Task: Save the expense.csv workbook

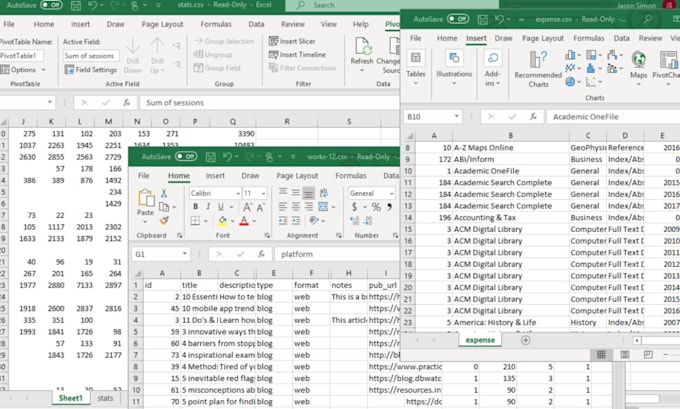Action: click(482, 19)
